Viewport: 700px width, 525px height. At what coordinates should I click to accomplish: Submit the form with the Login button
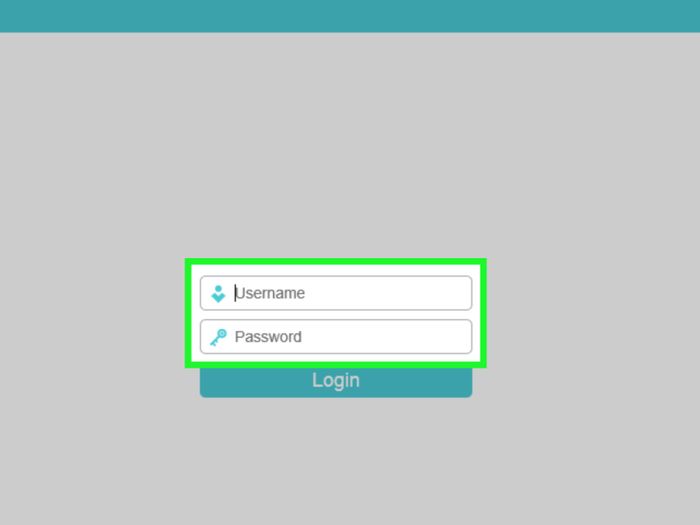336,383
